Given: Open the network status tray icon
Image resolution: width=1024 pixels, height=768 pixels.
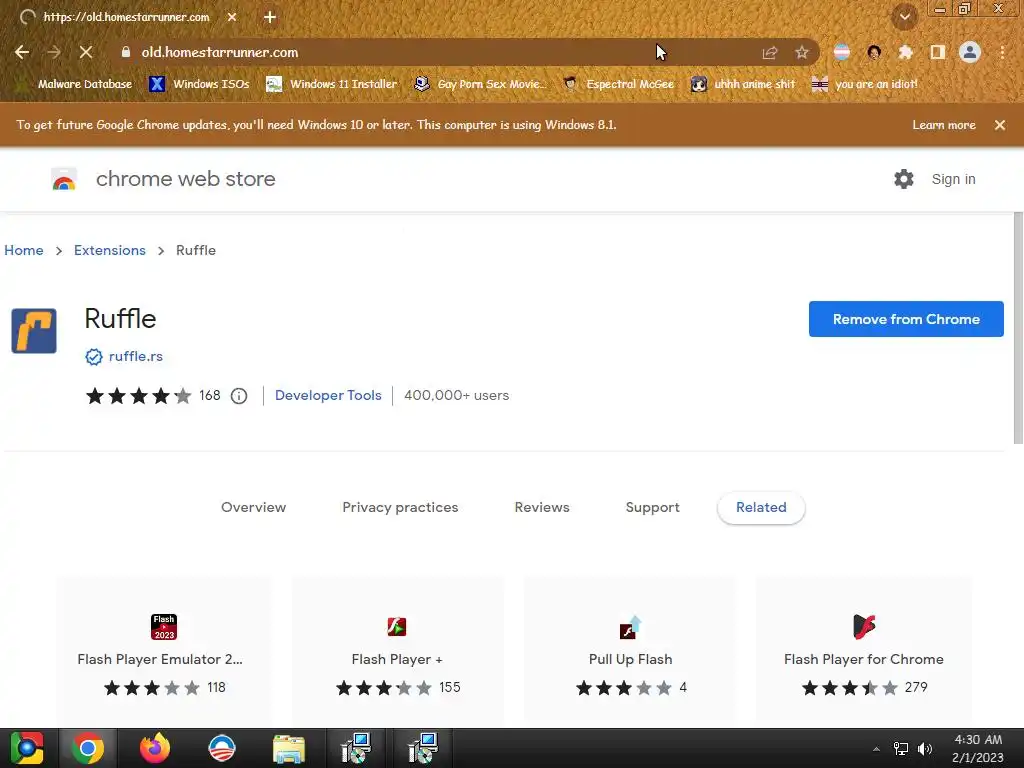Looking at the screenshot, I should (901, 749).
